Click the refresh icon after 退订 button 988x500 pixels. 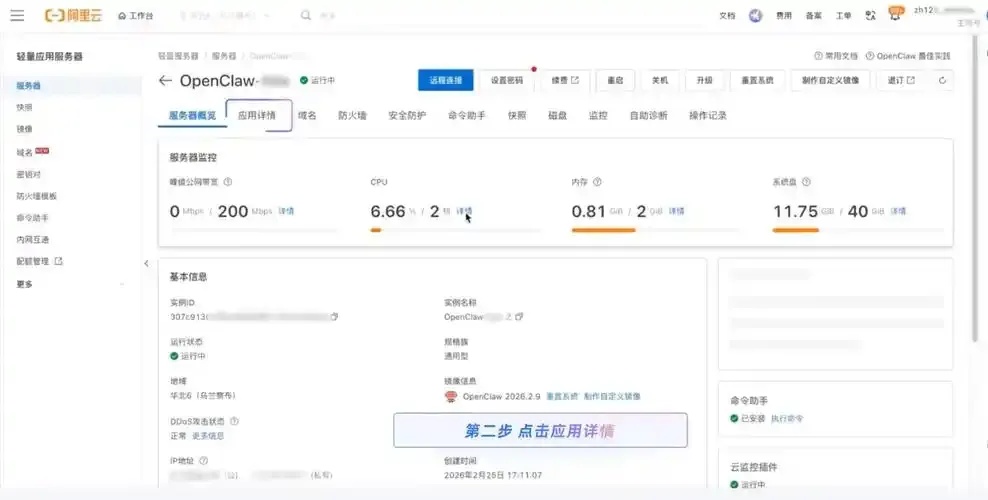[942, 81]
